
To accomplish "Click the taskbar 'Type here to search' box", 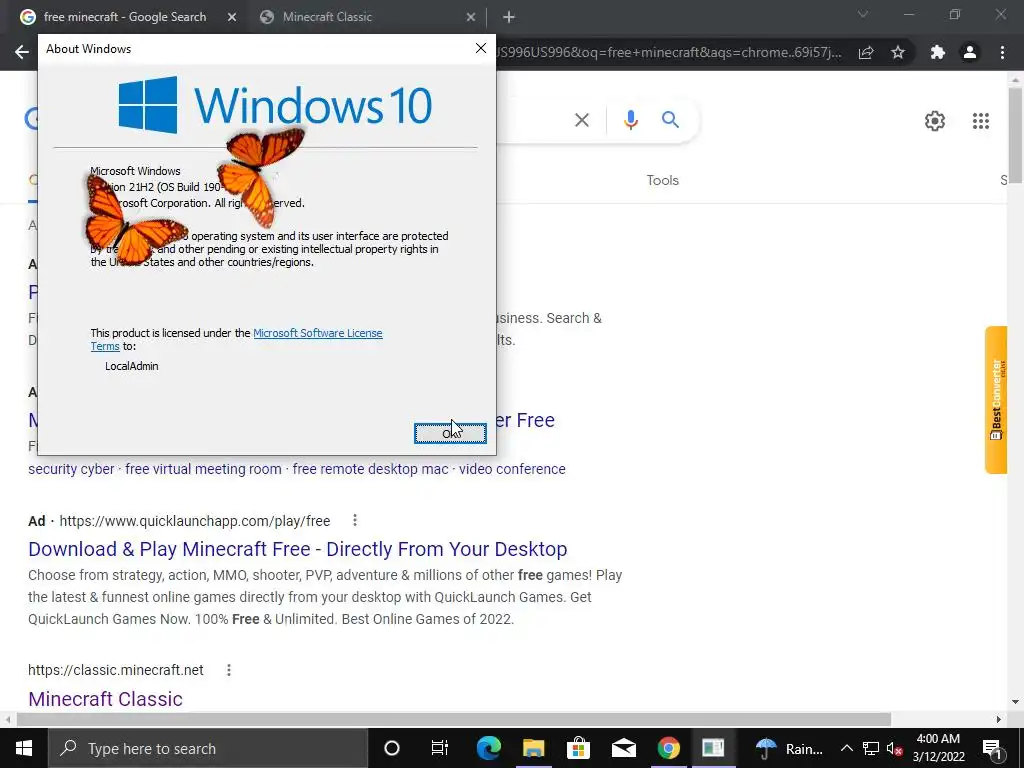I will [x=208, y=748].
